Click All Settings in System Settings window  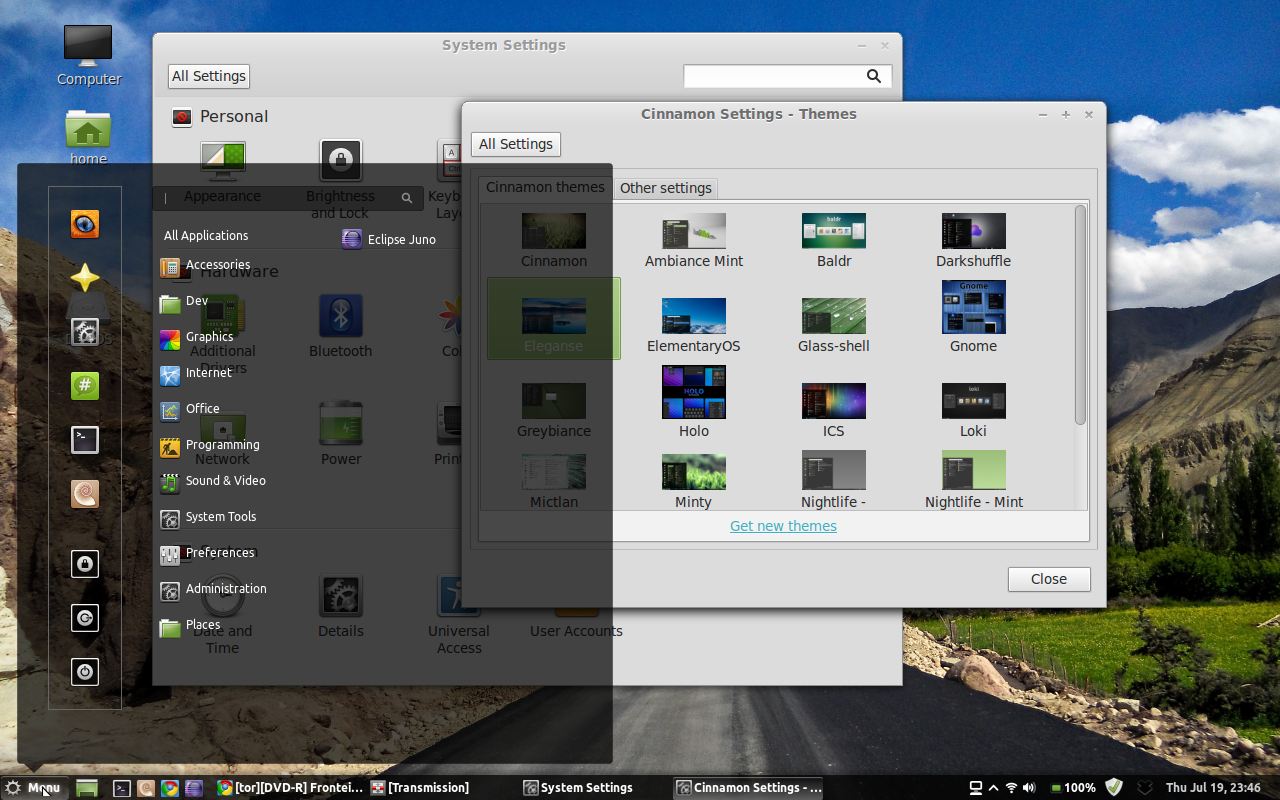point(208,76)
